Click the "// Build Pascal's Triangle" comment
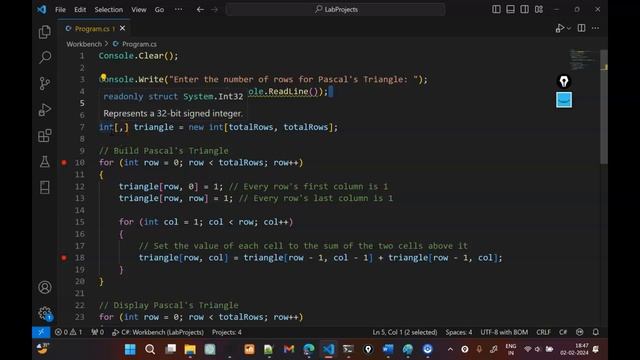This screenshot has height=360, width=640. [164, 151]
